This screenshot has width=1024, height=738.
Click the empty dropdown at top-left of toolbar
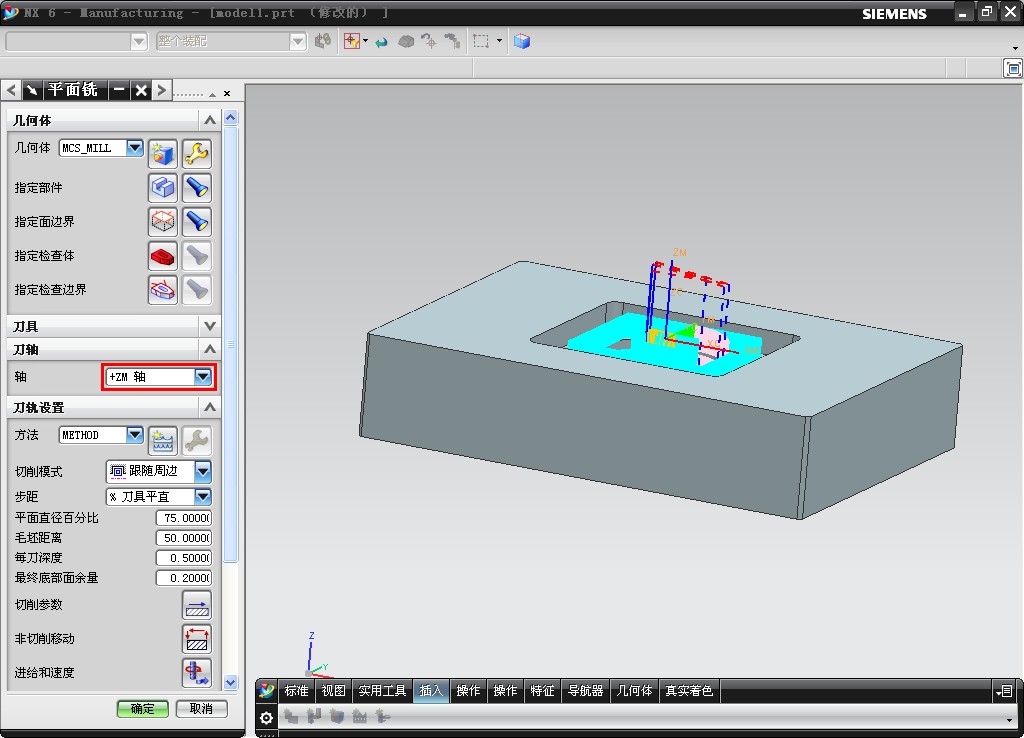coord(76,42)
